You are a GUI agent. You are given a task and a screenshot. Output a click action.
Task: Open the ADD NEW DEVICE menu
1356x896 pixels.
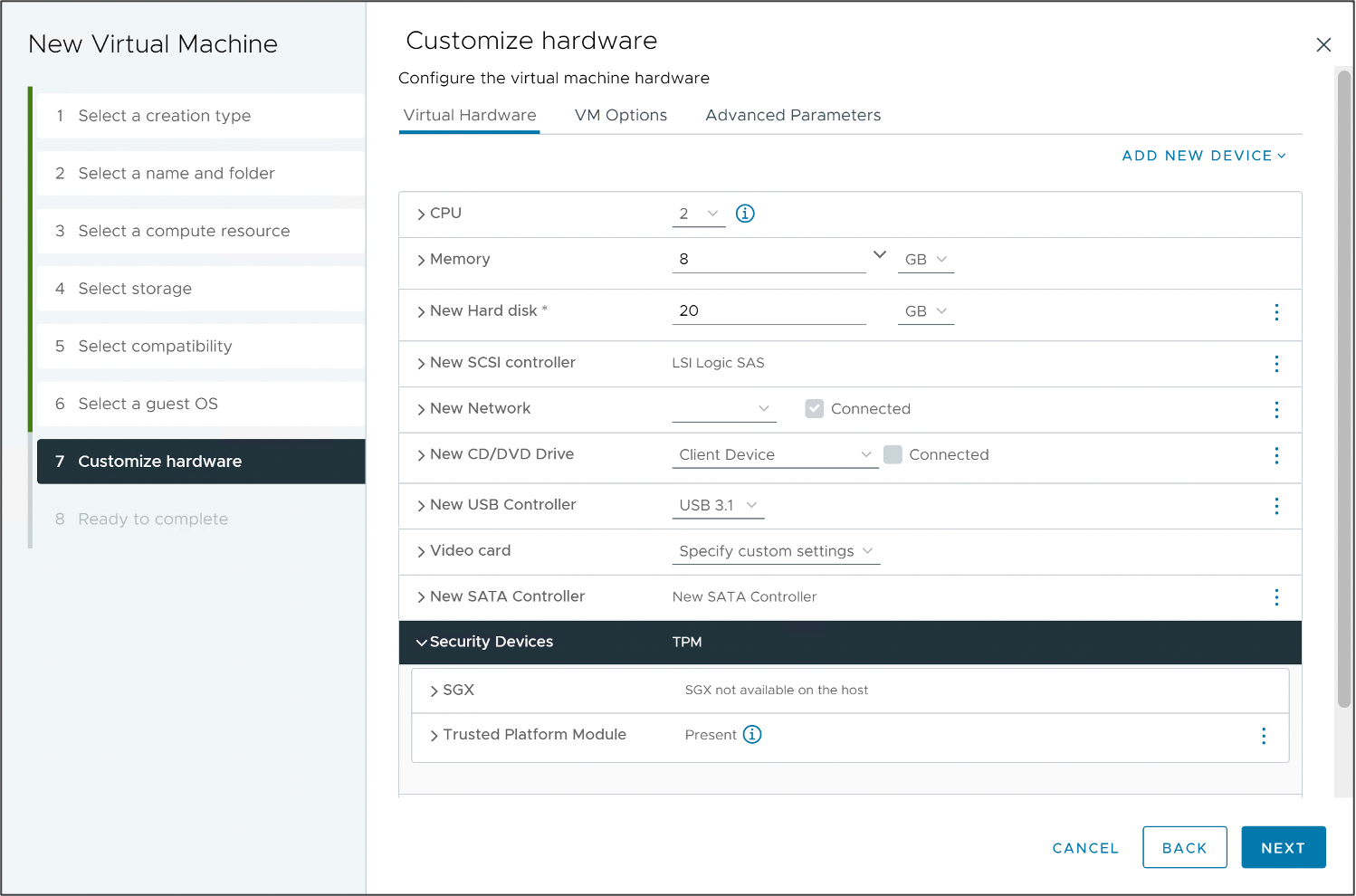click(x=1204, y=156)
